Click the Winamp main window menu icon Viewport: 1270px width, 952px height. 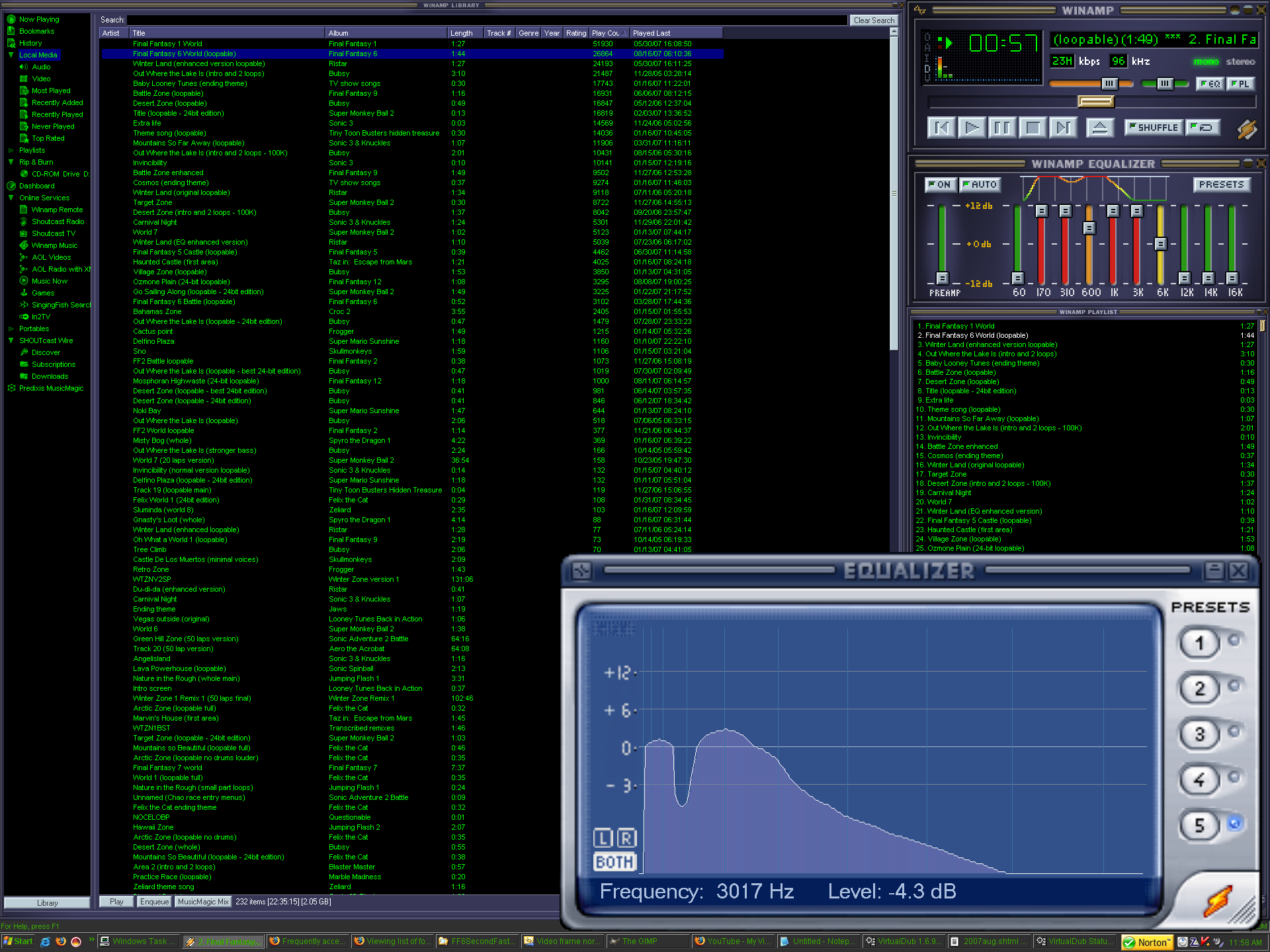click(x=920, y=10)
